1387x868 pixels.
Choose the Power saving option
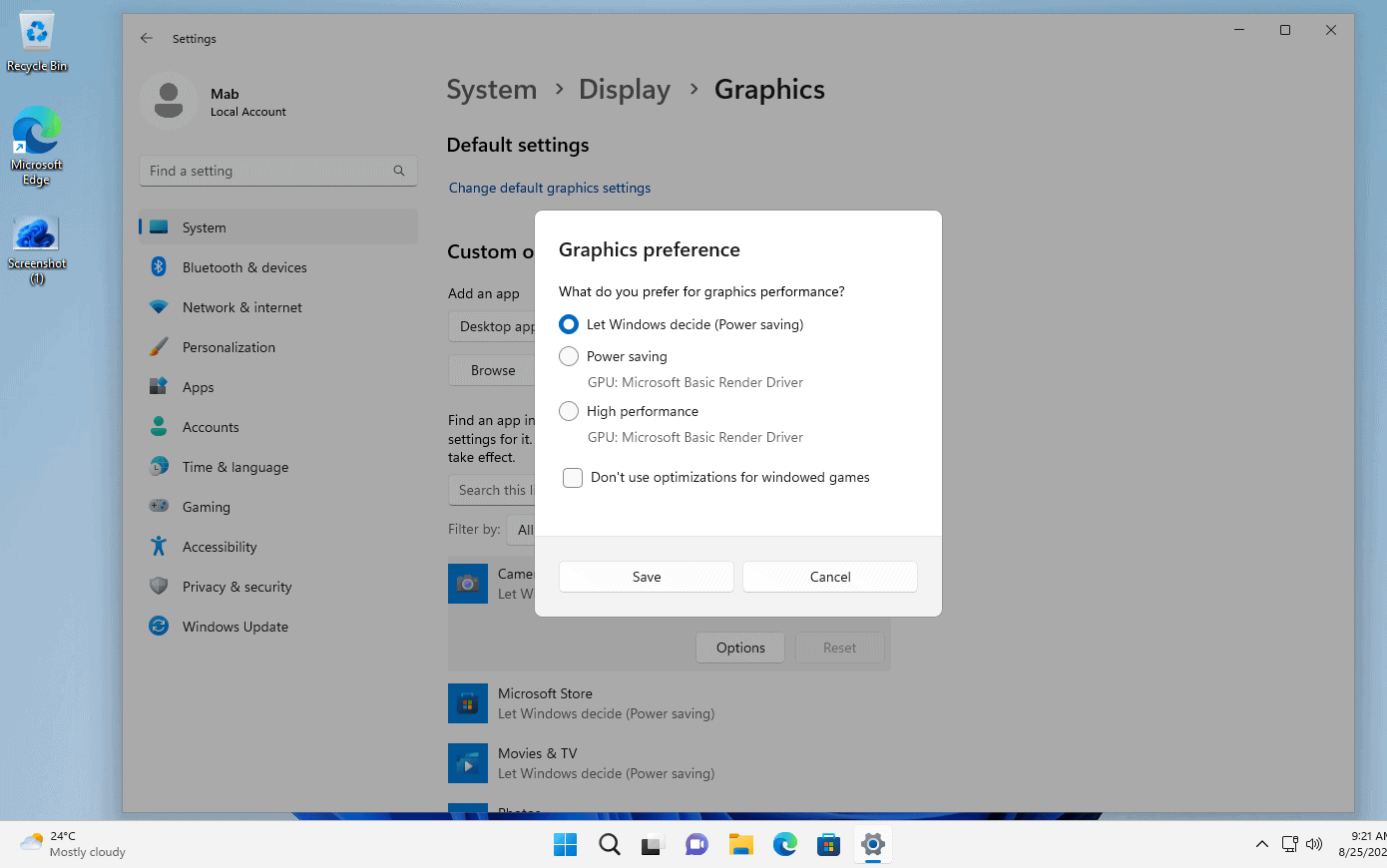[569, 356]
